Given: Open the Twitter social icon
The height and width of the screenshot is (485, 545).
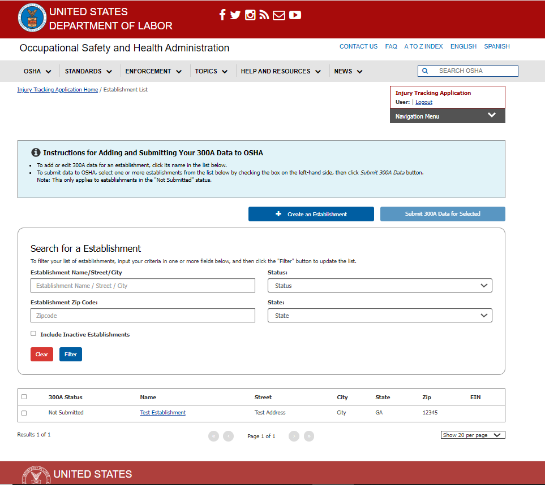Looking at the screenshot, I should [x=235, y=15].
